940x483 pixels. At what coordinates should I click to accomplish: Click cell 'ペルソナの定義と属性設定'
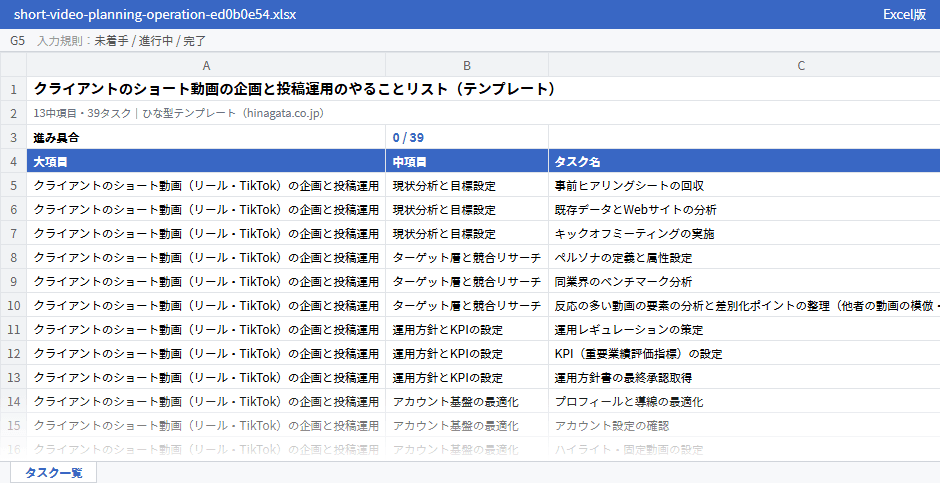point(744,257)
